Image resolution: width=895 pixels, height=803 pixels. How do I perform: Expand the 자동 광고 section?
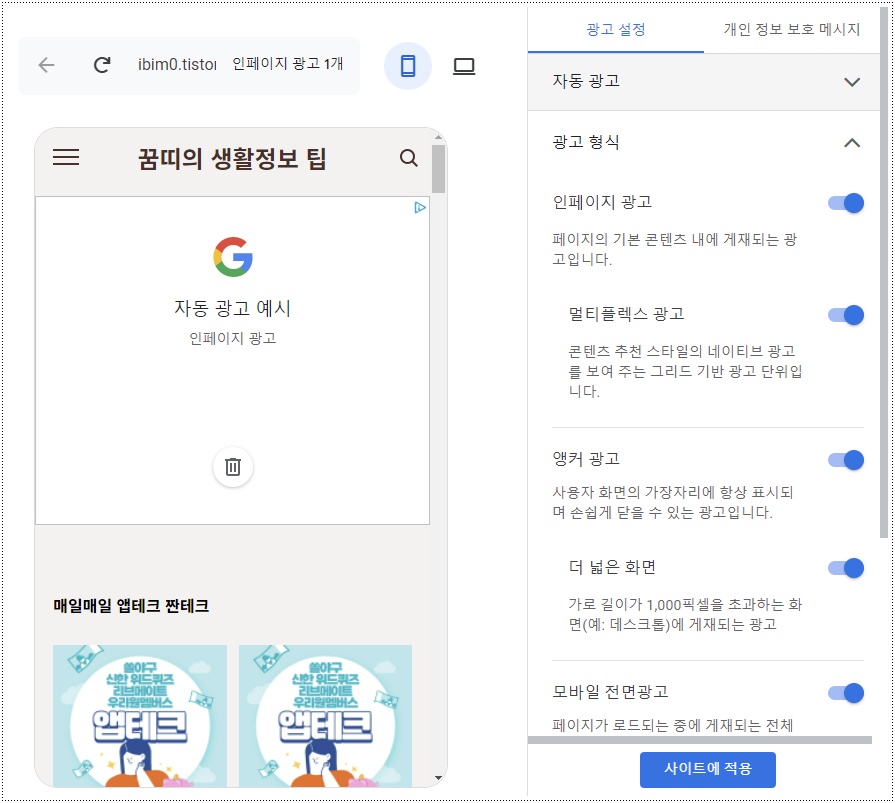click(x=703, y=82)
